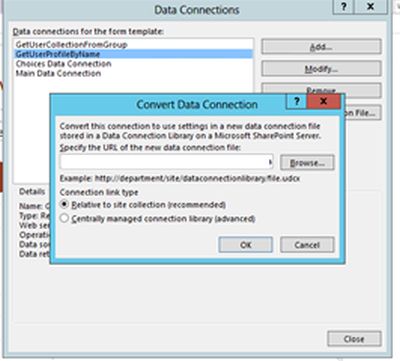Close the Convert Data Connection dialog
Screen dimensions: 400x361
click(324, 101)
